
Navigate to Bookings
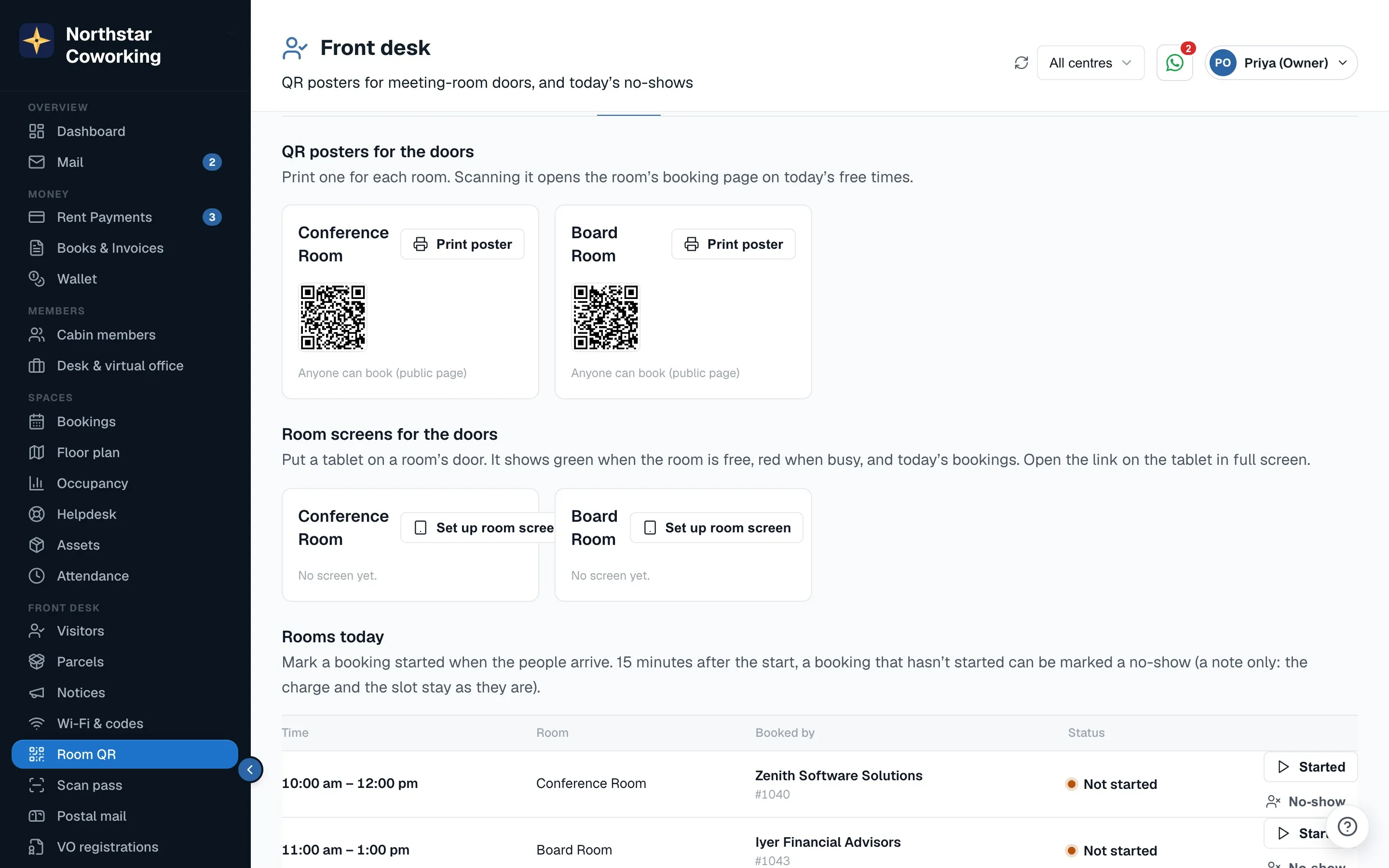[x=124, y=421]
